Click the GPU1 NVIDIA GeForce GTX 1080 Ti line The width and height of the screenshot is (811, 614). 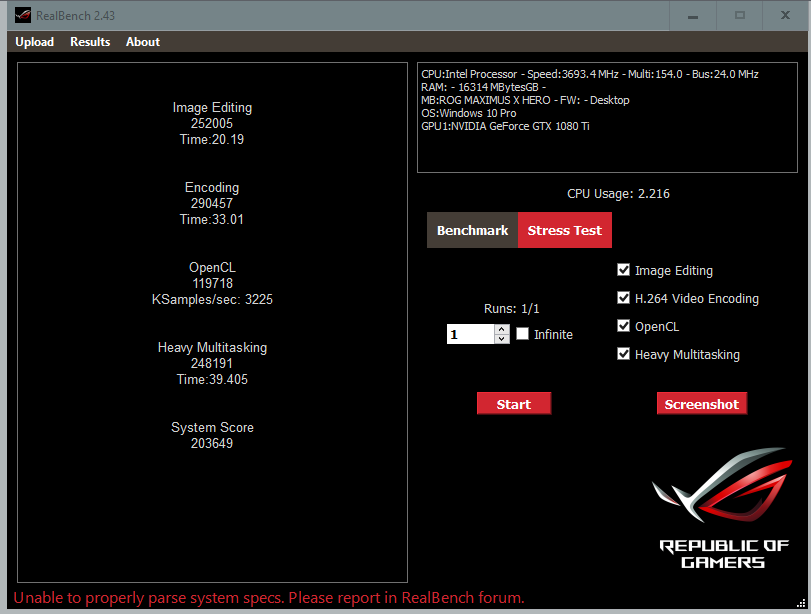pos(505,126)
